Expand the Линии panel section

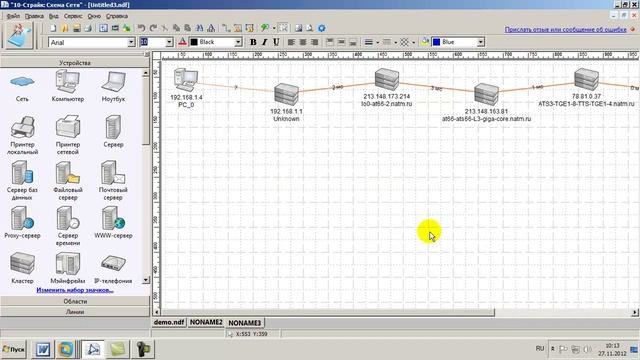[x=75, y=312]
